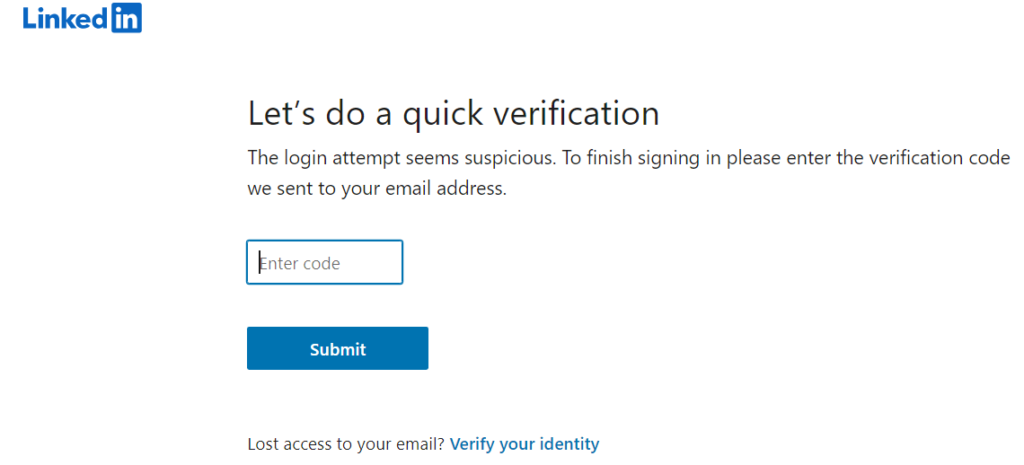
Task: Place cursor in the verification code box
Action: pyautogui.click(x=325, y=263)
